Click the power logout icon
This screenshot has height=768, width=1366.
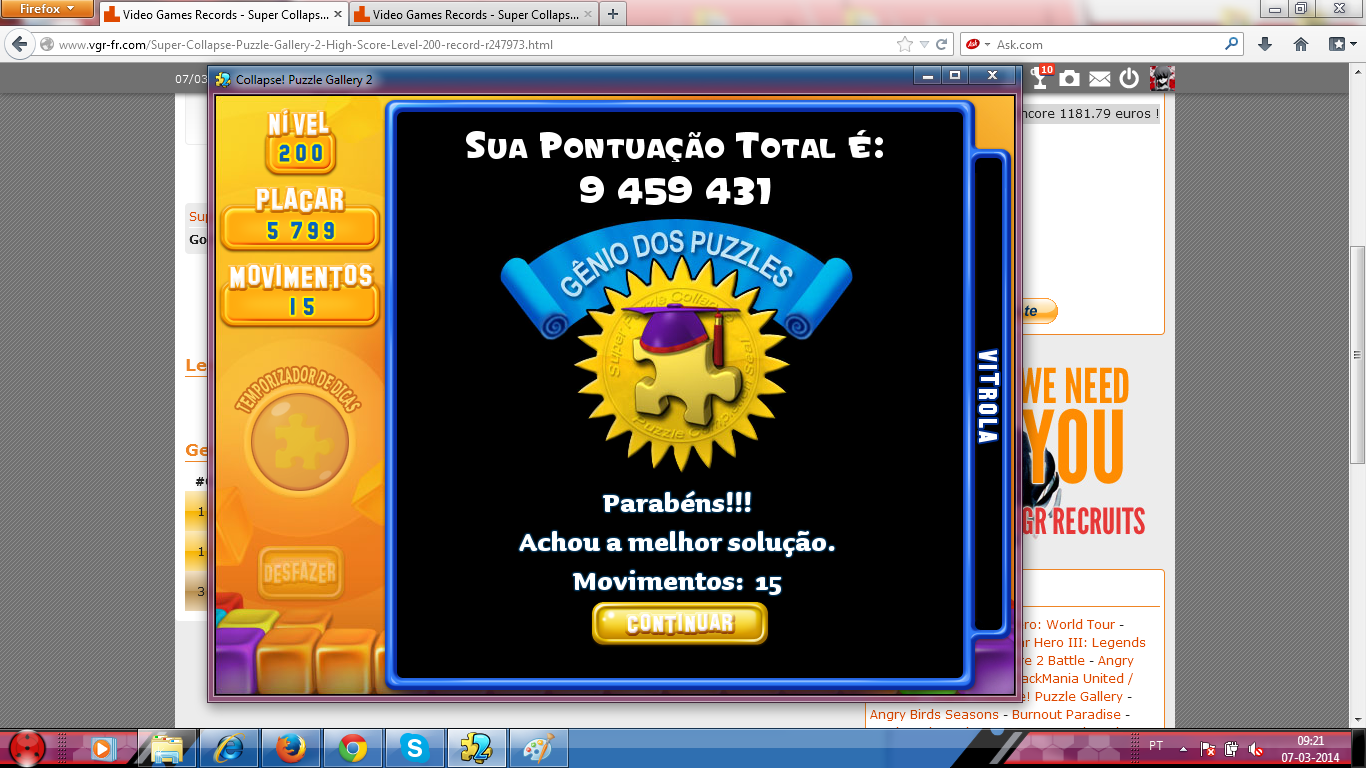(1129, 79)
